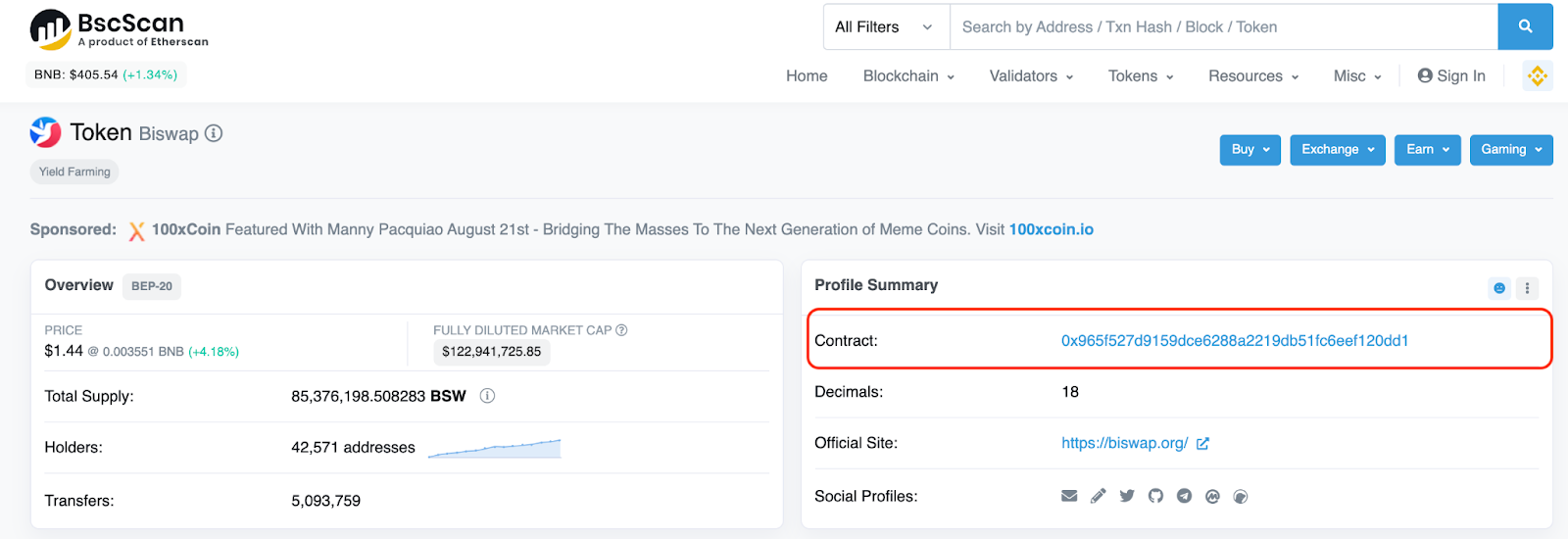Open the CoinMarketCap social profile icon

point(1212,497)
